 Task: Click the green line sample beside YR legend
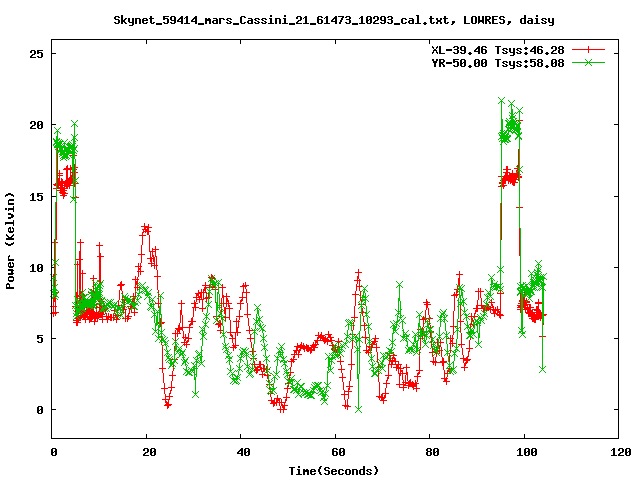[588, 62]
